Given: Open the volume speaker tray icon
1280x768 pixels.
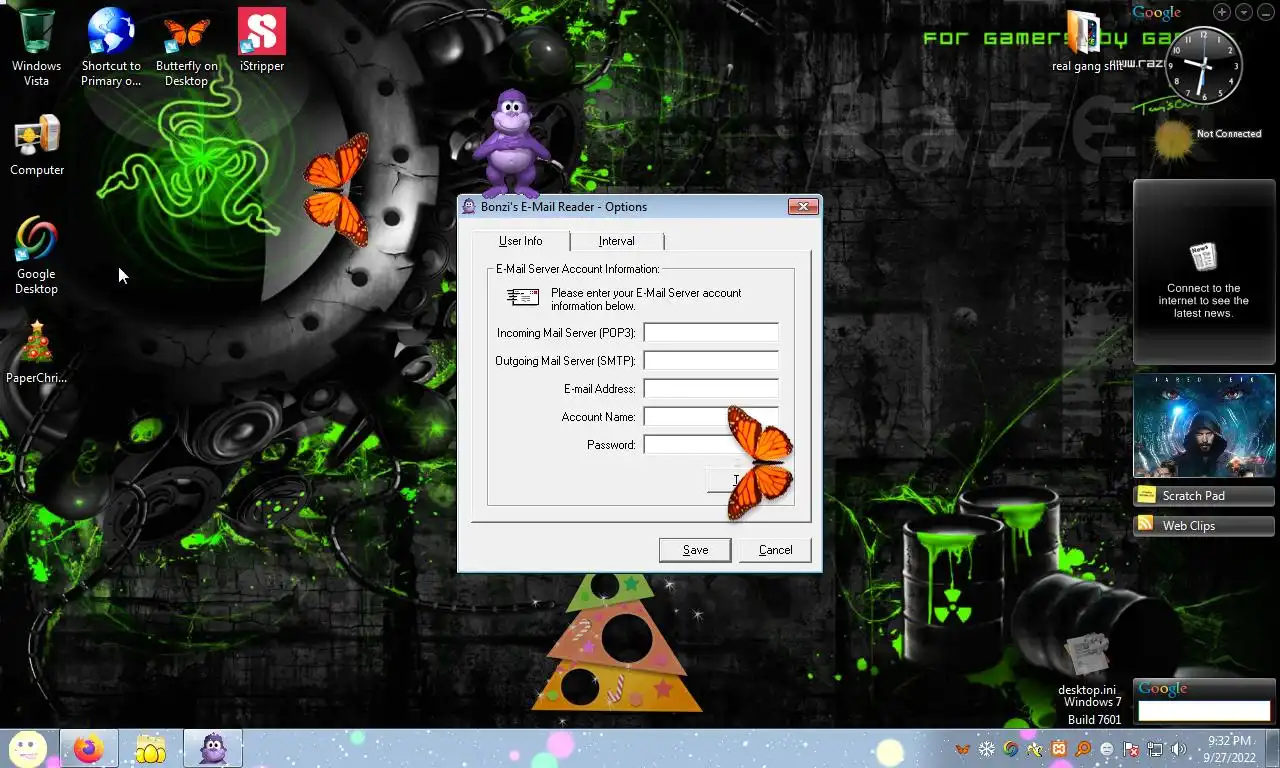Looking at the screenshot, I should click(x=1179, y=749).
